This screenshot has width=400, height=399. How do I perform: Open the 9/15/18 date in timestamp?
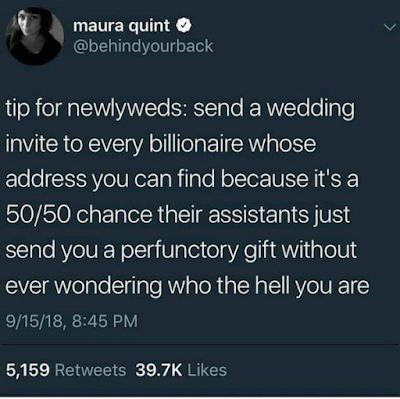click(x=34, y=322)
